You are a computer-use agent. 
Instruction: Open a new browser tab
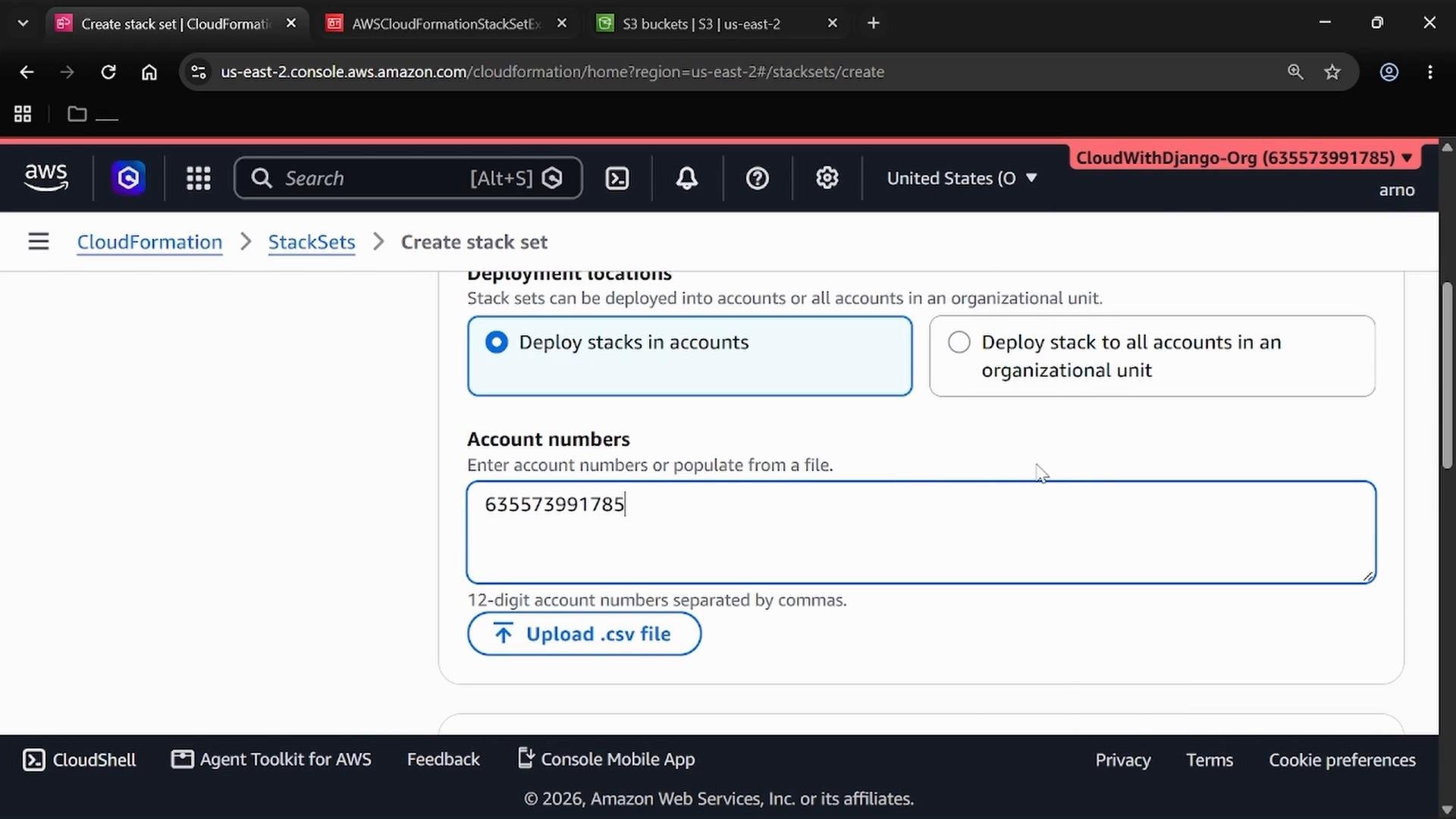click(874, 24)
